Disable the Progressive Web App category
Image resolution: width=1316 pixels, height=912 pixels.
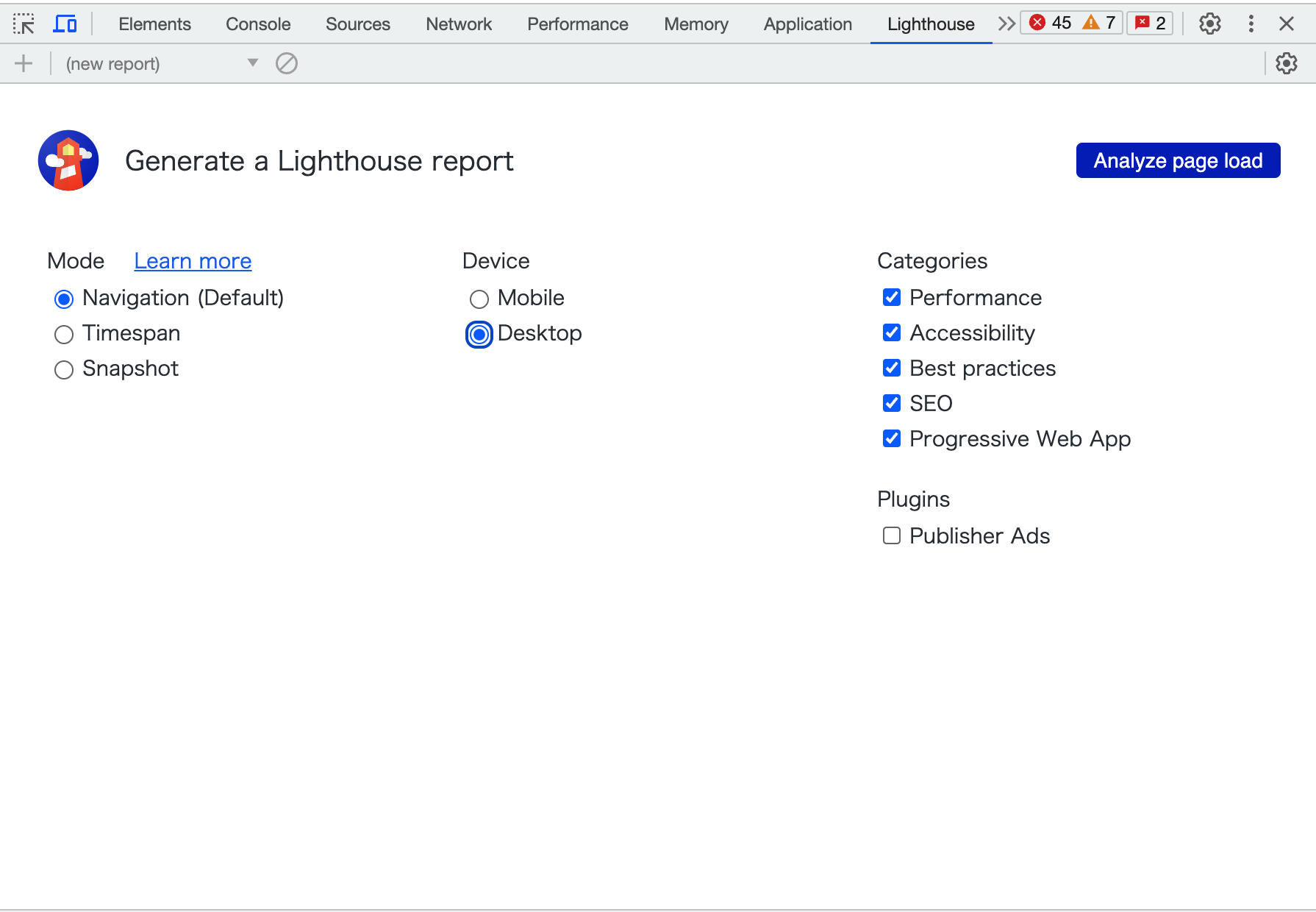click(x=892, y=438)
